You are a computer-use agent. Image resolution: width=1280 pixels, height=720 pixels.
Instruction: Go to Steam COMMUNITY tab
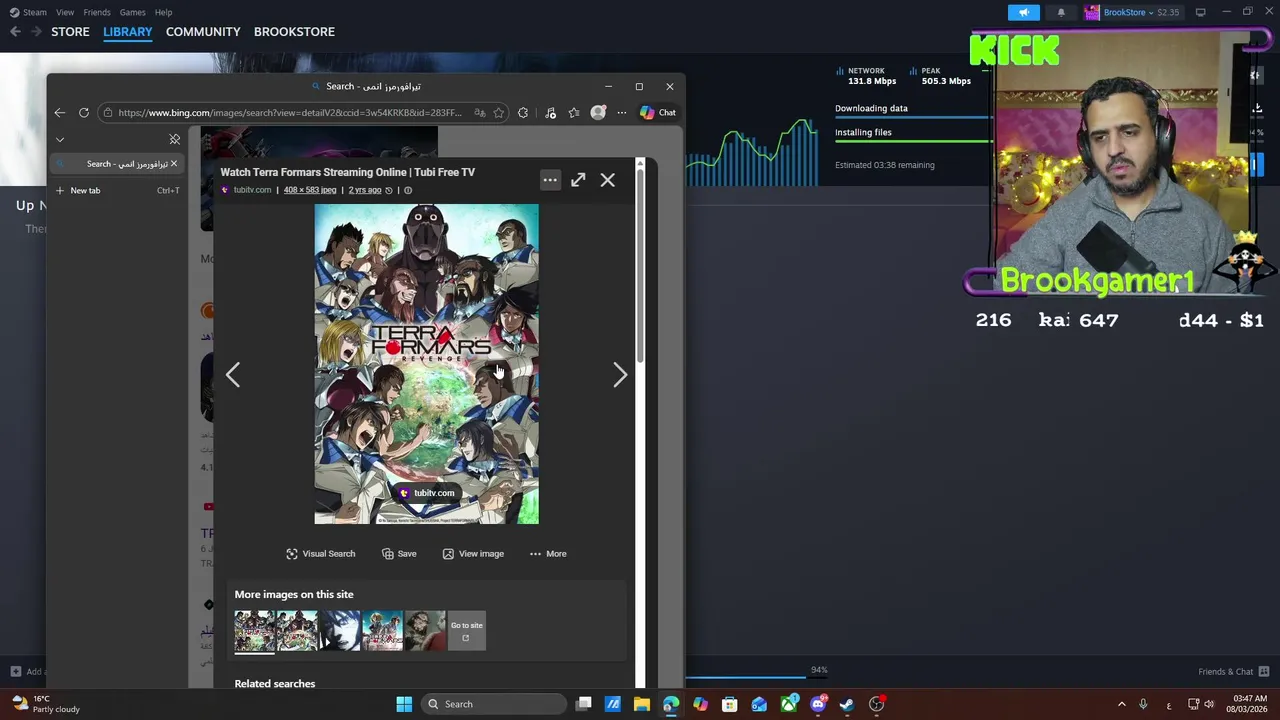[203, 32]
